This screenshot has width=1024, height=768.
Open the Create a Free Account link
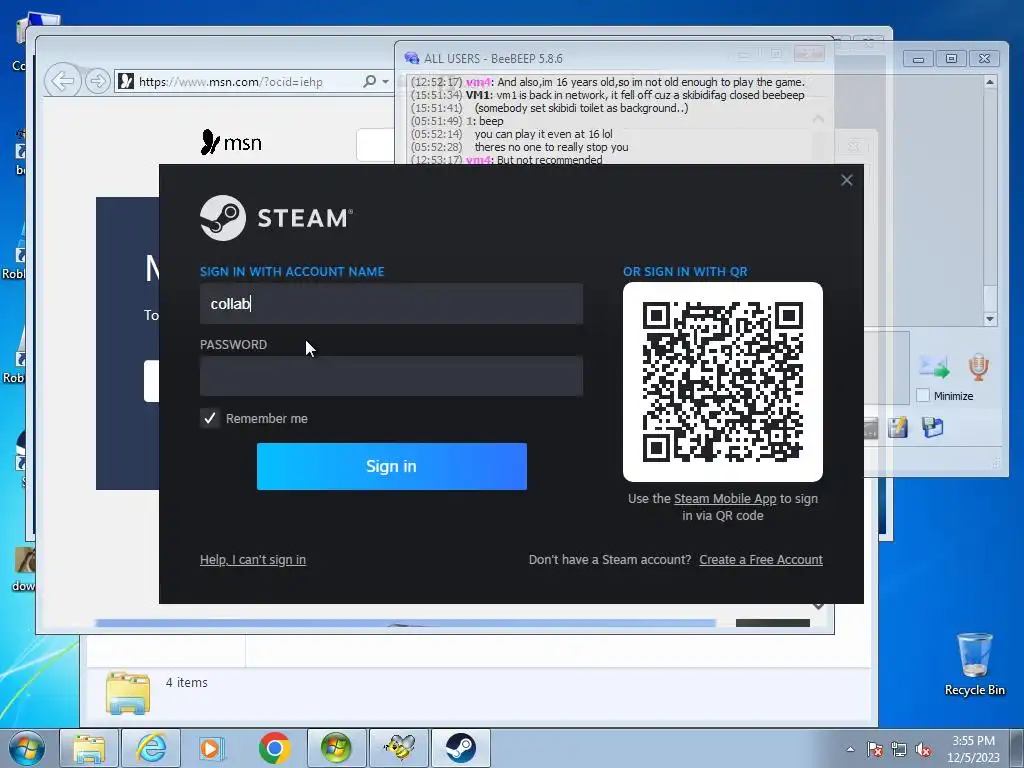click(761, 560)
